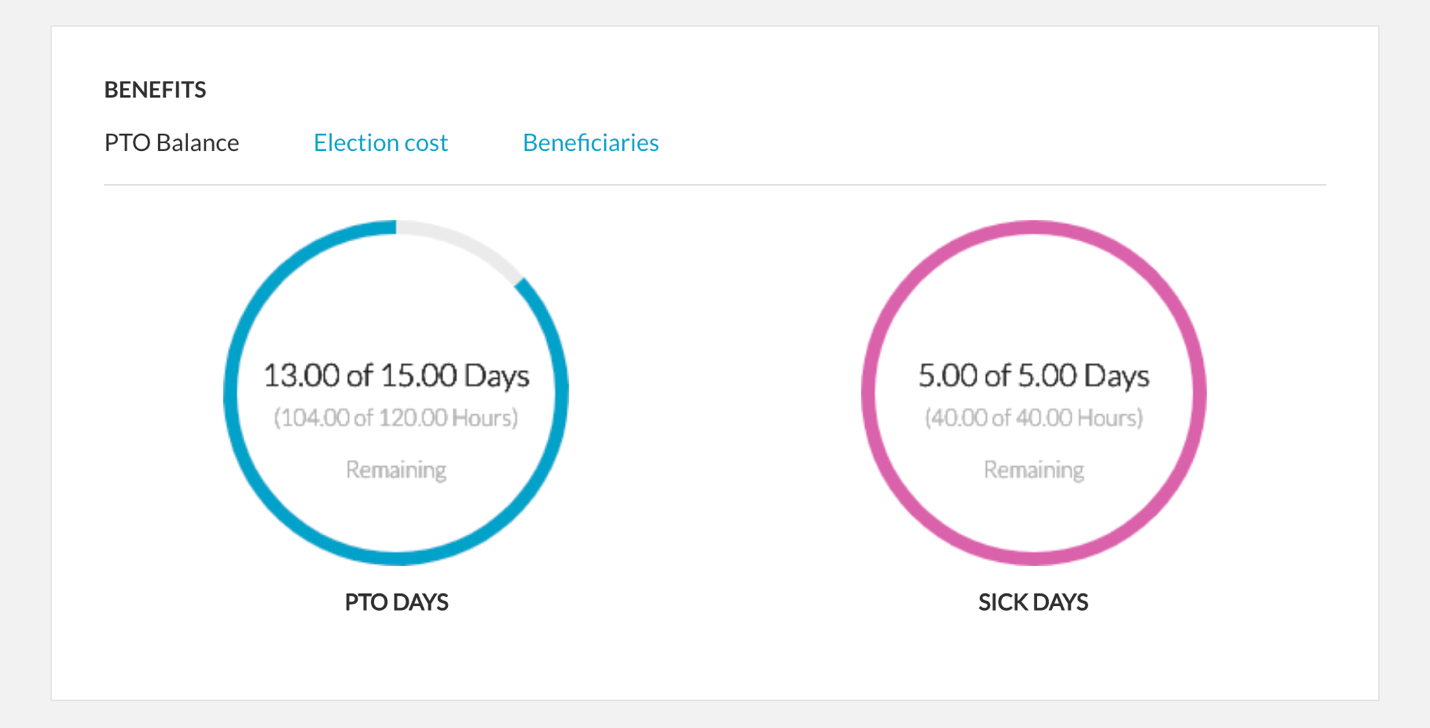Click the 13.00 of 15.00 Days text
Screen dimensions: 1430x728
[x=396, y=376]
